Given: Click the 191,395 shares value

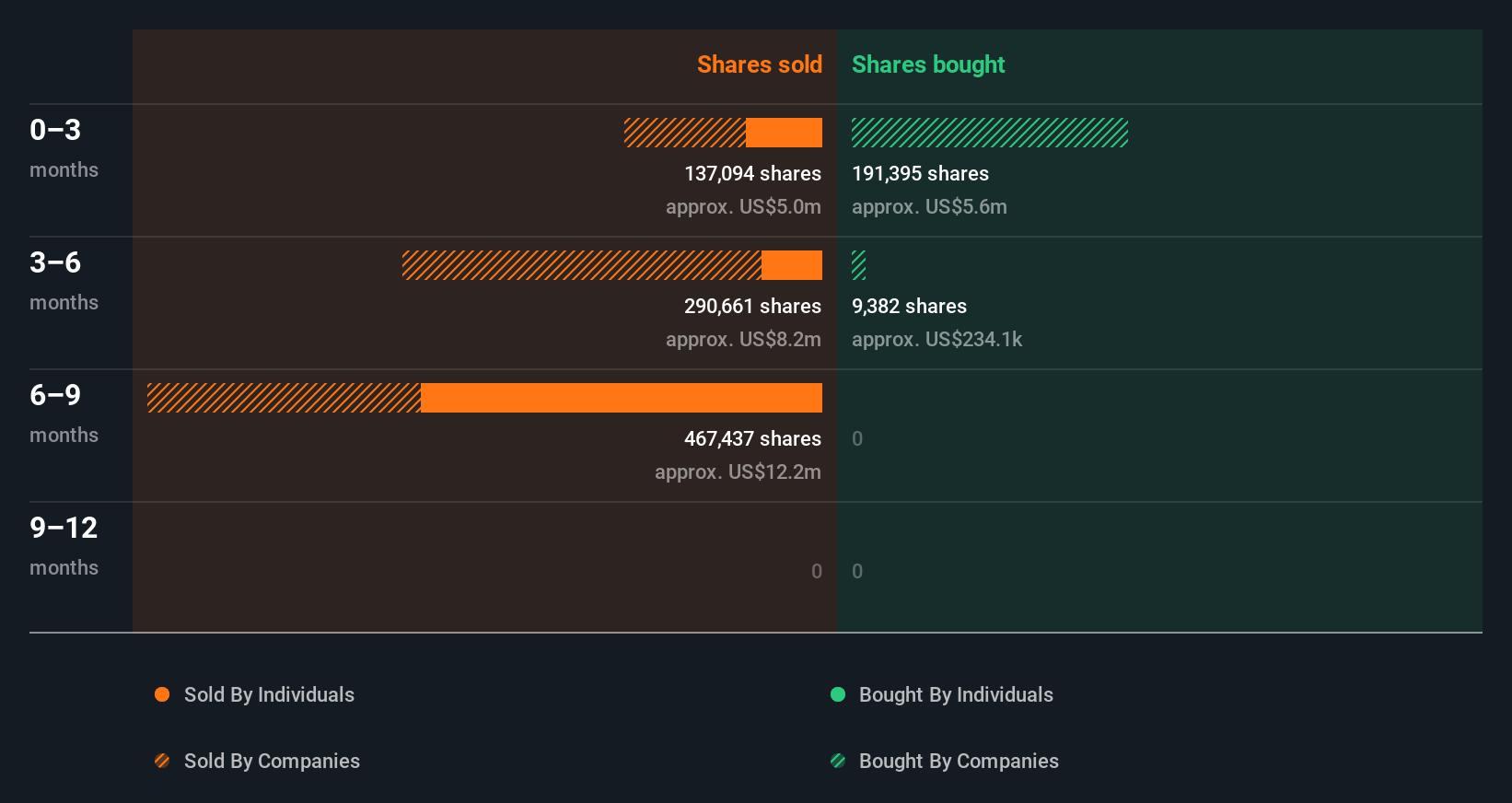Looking at the screenshot, I should coord(920,173).
